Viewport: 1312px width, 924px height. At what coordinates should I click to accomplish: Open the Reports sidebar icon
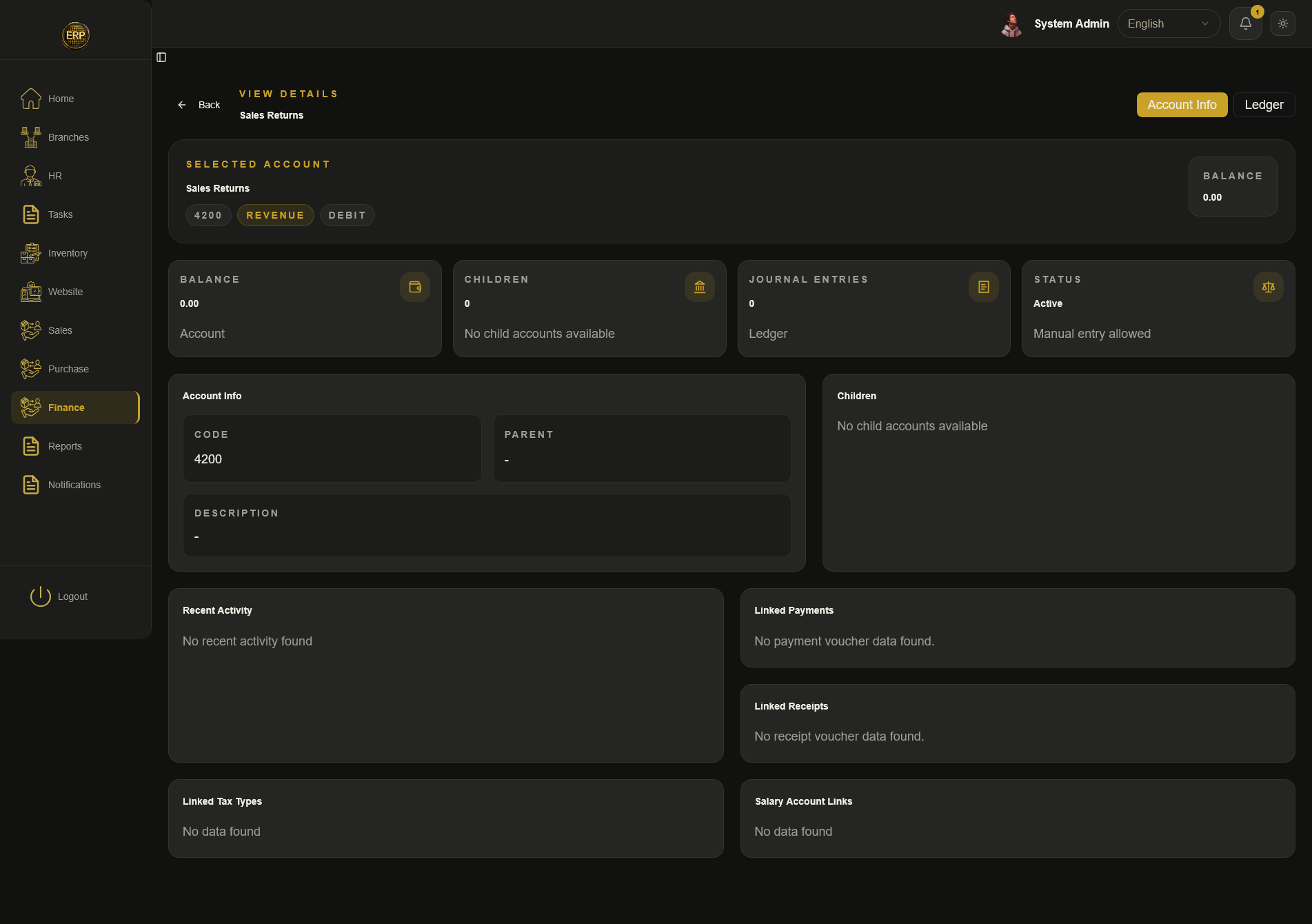click(x=31, y=446)
